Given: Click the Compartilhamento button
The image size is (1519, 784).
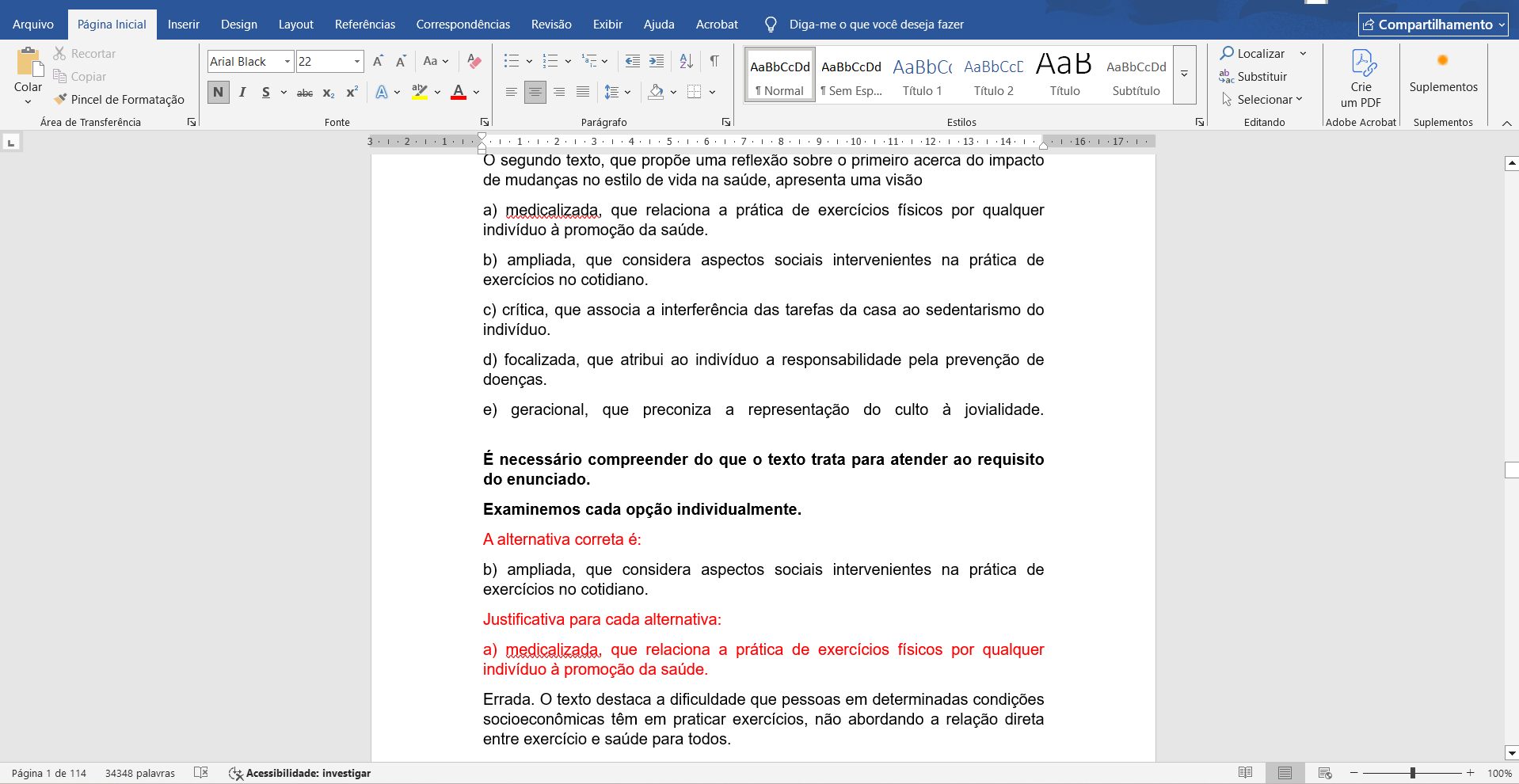Looking at the screenshot, I should 1433,25.
